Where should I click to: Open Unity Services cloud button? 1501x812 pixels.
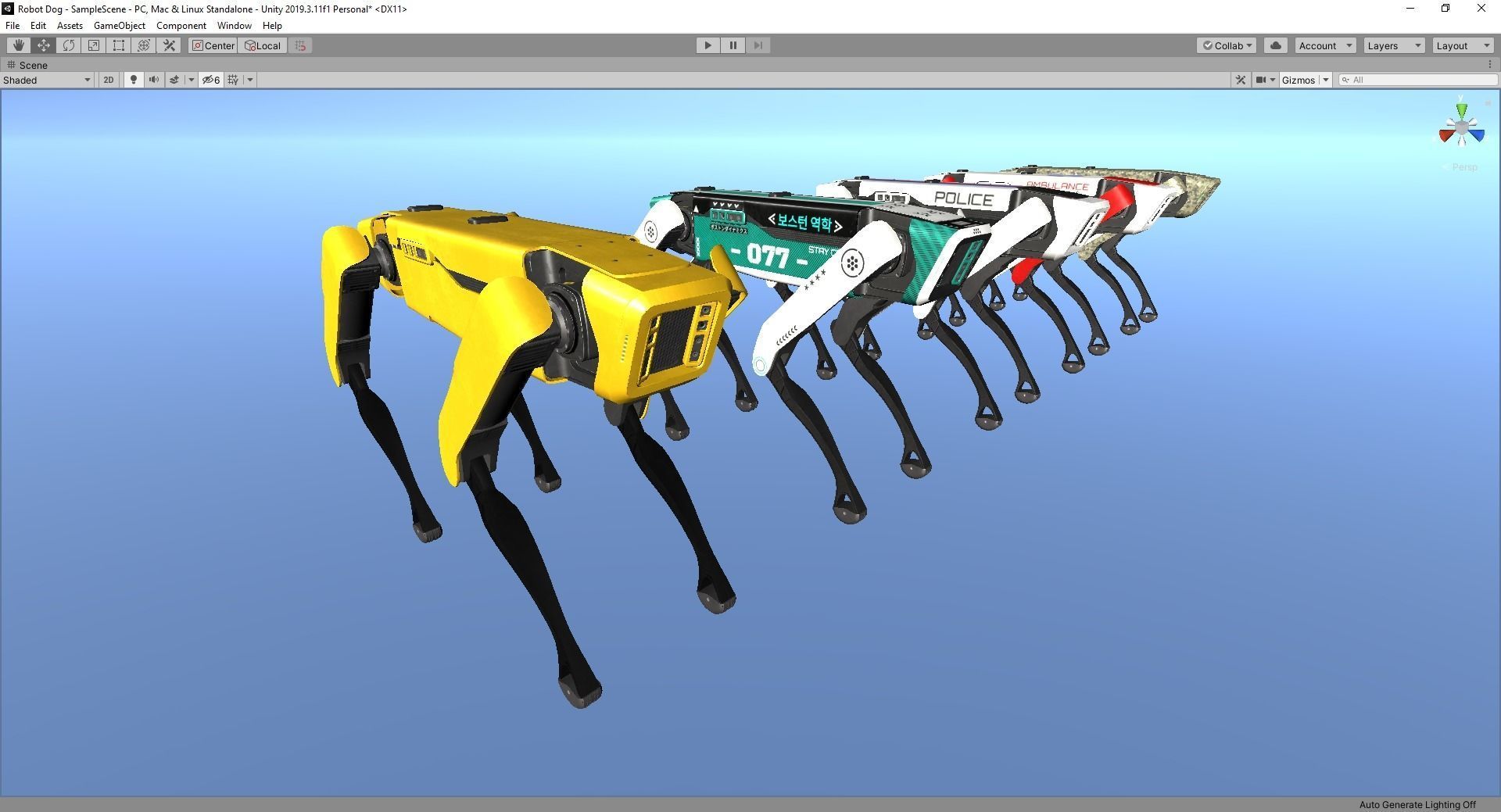pos(1276,45)
